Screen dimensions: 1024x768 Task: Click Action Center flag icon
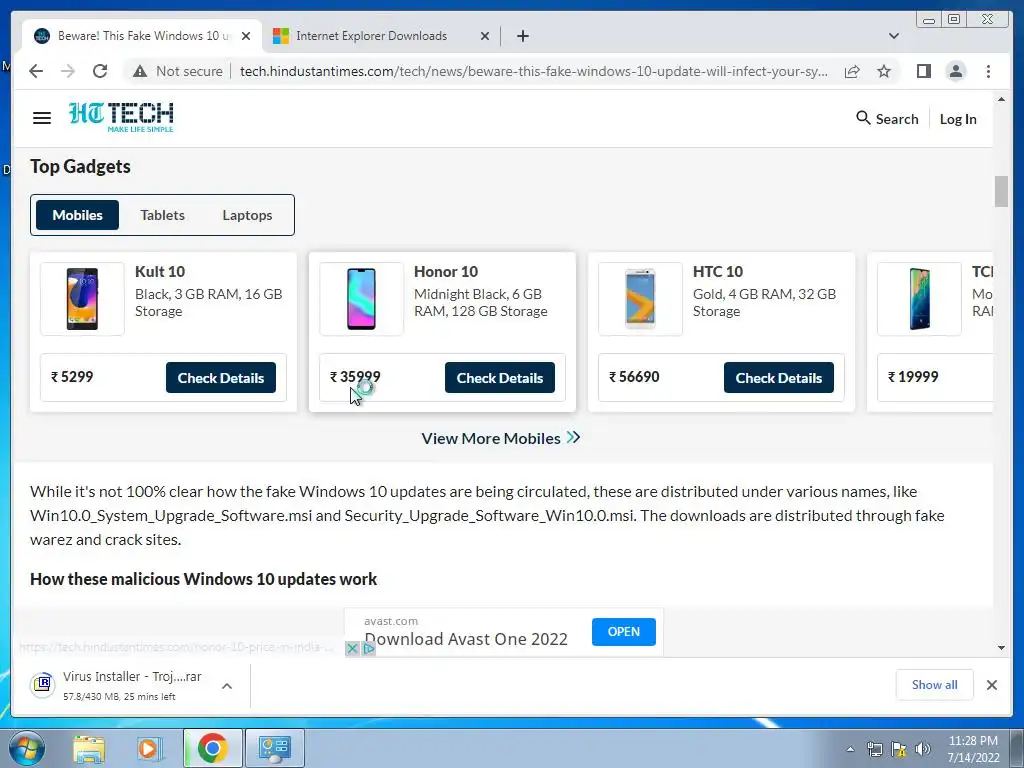pos(899,749)
